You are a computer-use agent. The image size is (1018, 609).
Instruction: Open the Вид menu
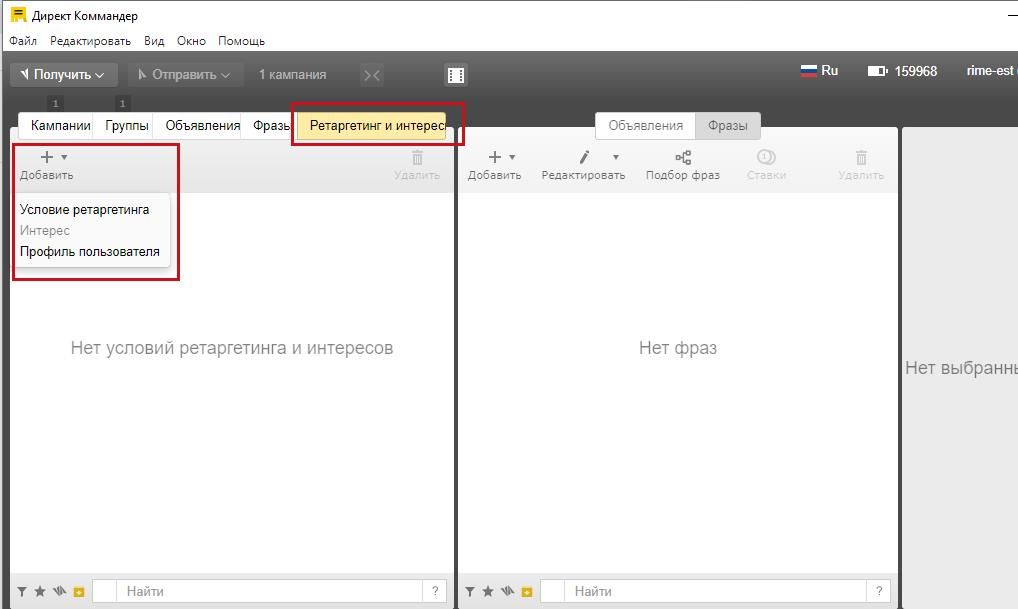(154, 41)
